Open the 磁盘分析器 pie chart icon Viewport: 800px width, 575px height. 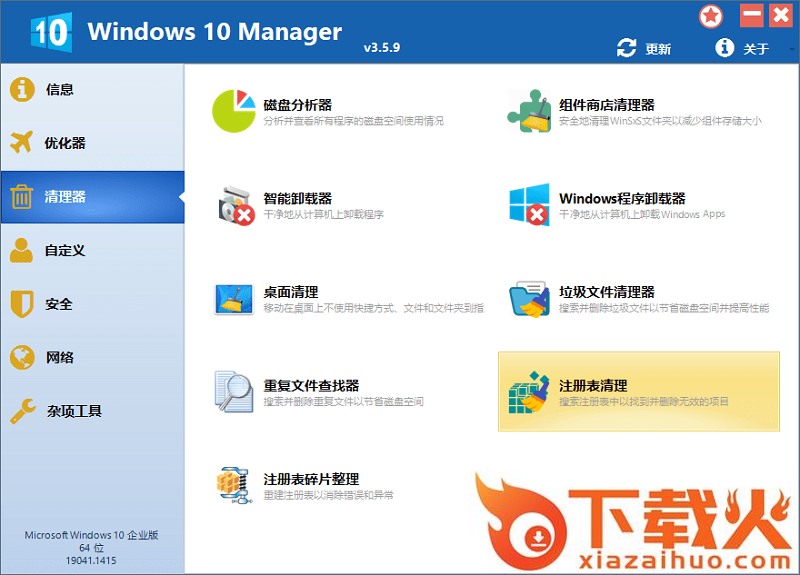(234, 110)
